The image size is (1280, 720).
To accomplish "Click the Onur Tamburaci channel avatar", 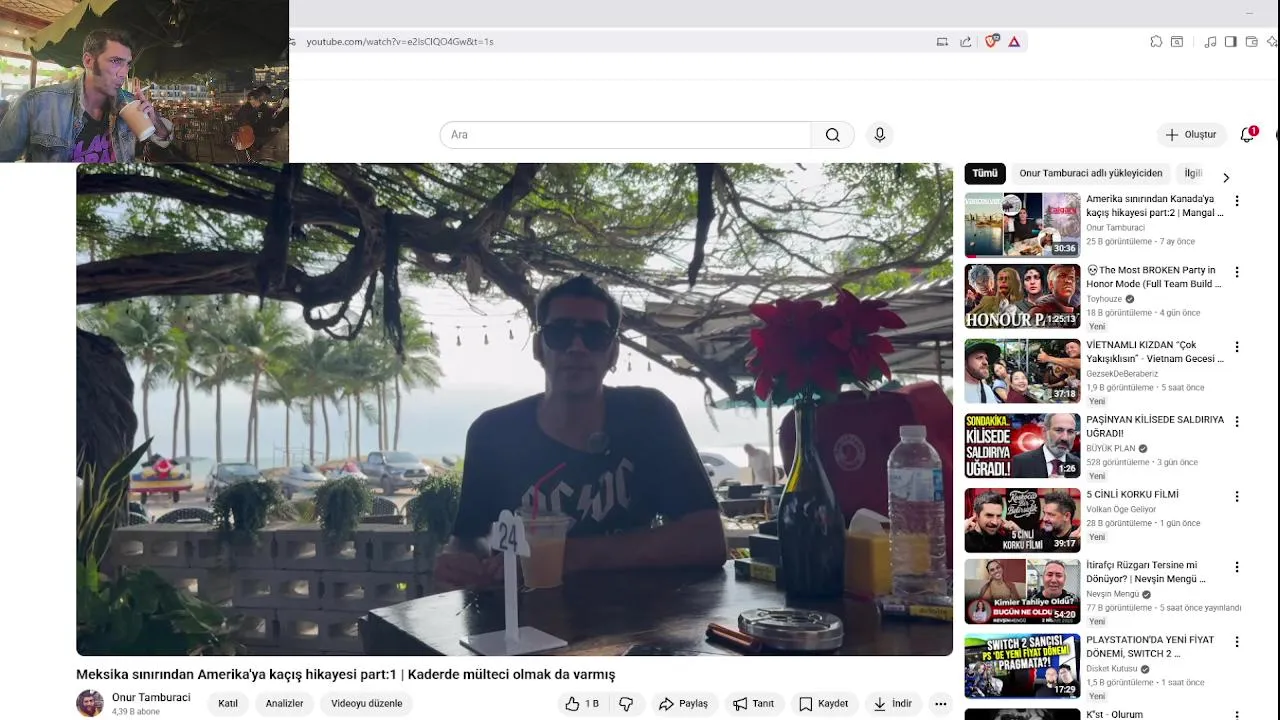I will pyautogui.click(x=90, y=703).
